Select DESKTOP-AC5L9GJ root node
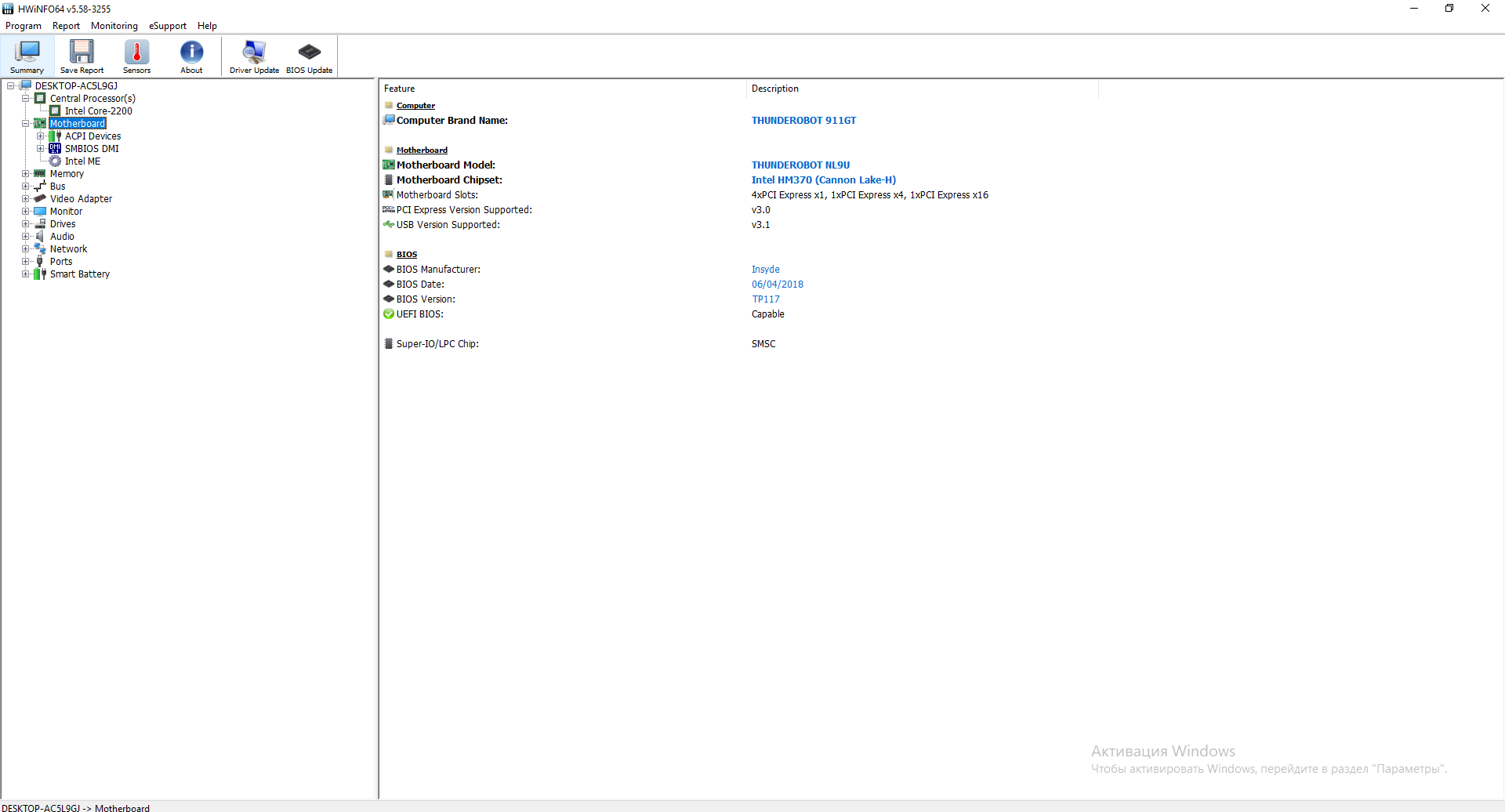Image resolution: width=1505 pixels, height=812 pixels. point(76,86)
